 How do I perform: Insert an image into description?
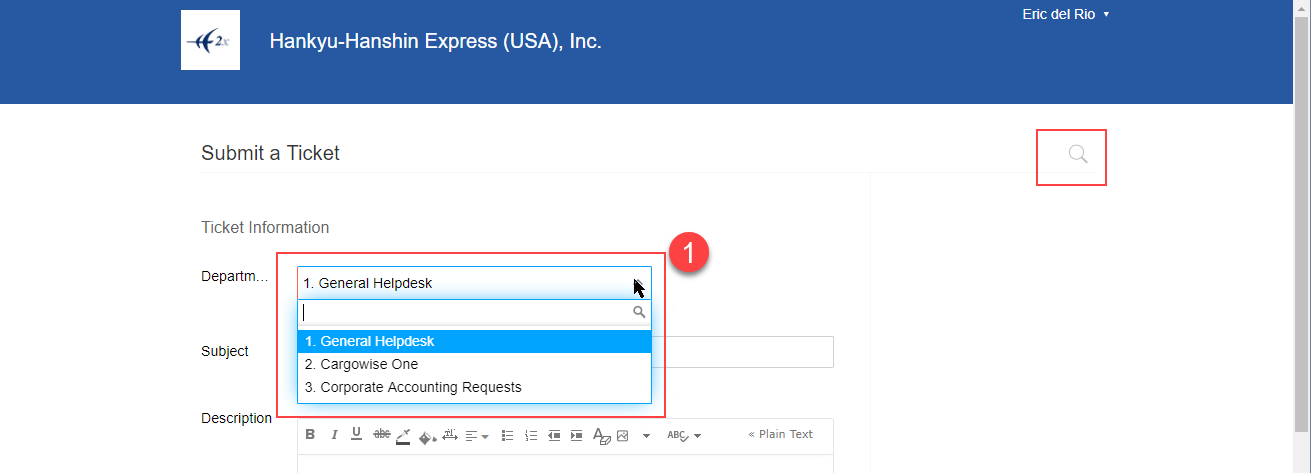[622, 436]
